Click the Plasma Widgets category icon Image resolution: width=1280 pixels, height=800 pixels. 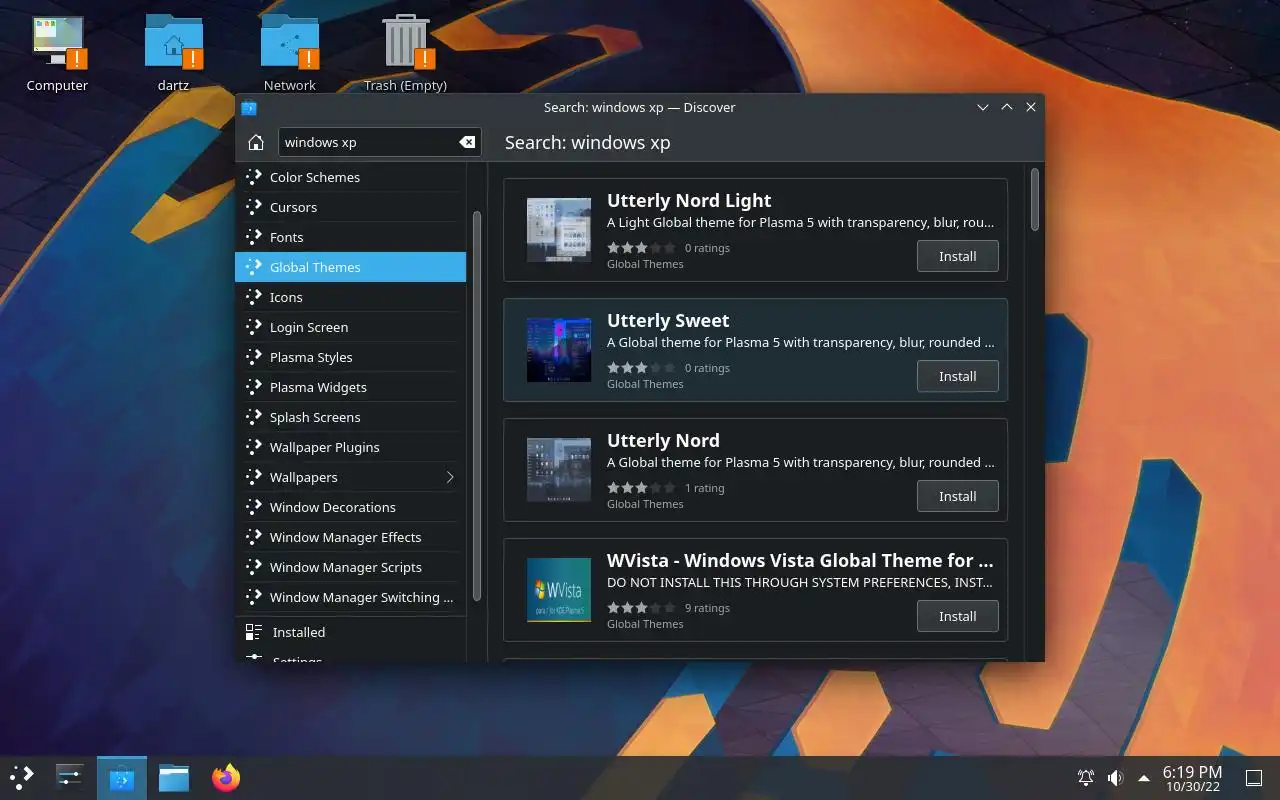(x=253, y=387)
